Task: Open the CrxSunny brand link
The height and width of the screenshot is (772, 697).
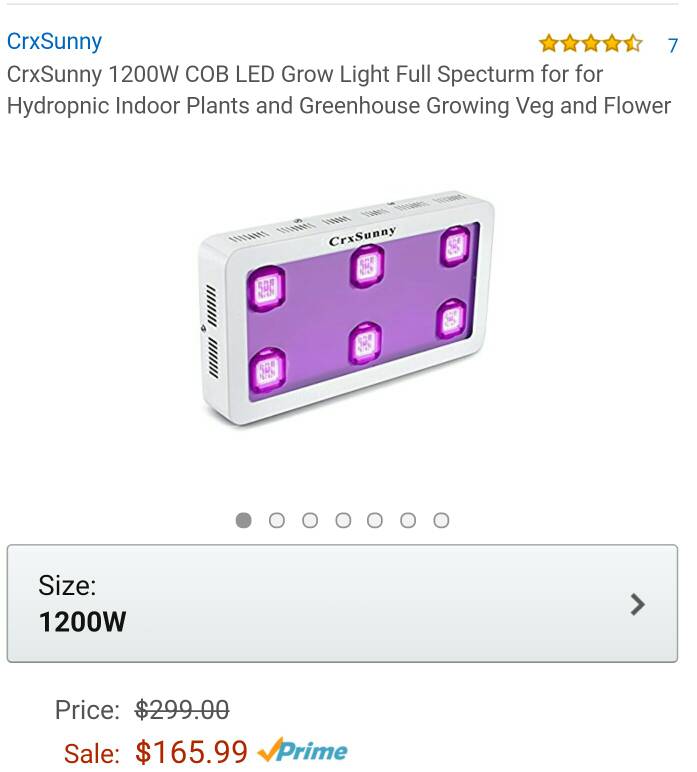Action: click(x=54, y=41)
